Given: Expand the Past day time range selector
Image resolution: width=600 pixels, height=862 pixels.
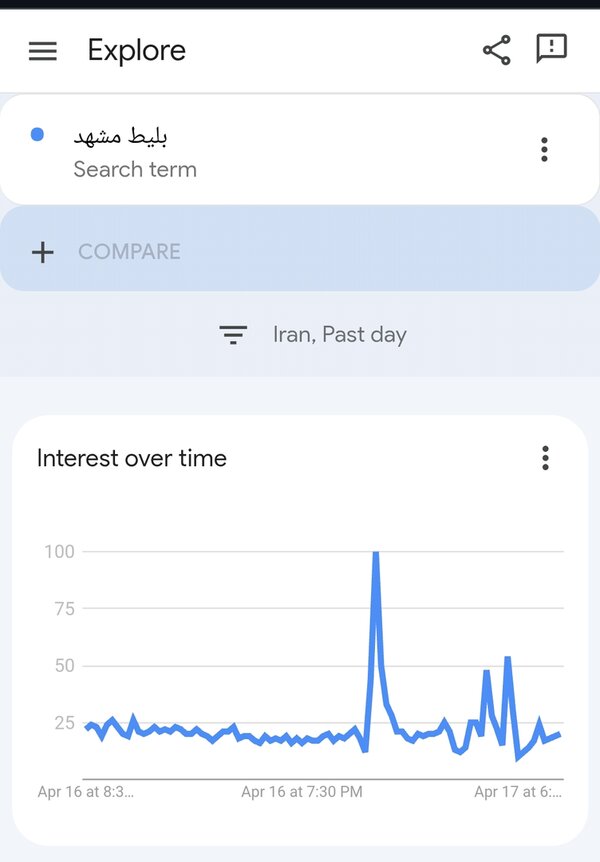Looking at the screenshot, I should (x=366, y=334).
